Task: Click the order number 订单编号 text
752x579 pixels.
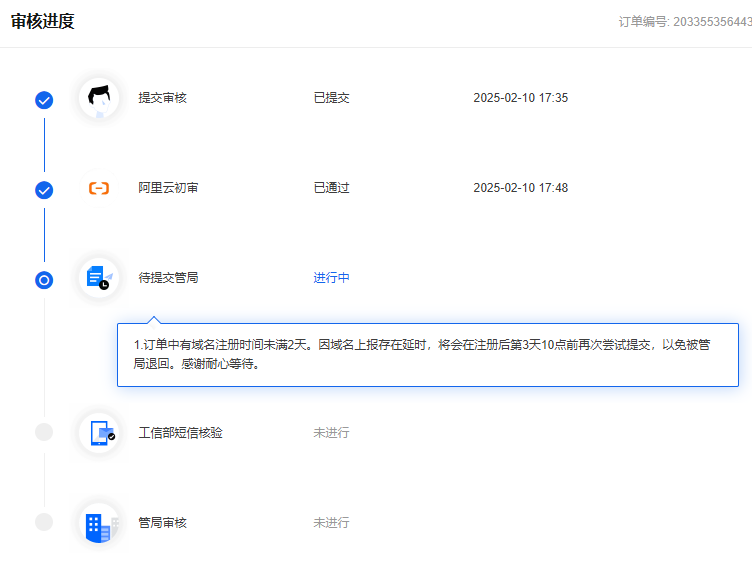Action: (684, 22)
